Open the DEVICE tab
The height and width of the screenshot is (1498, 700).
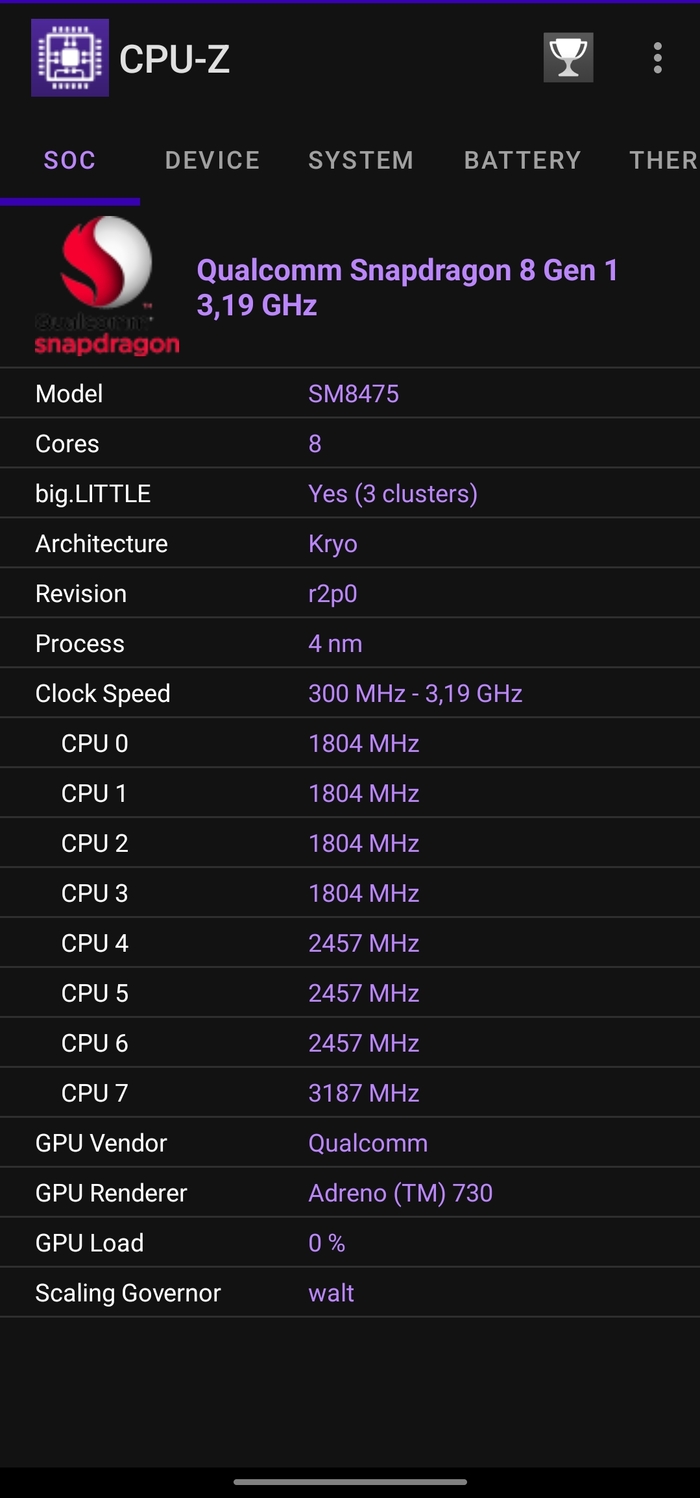(212, 160)
